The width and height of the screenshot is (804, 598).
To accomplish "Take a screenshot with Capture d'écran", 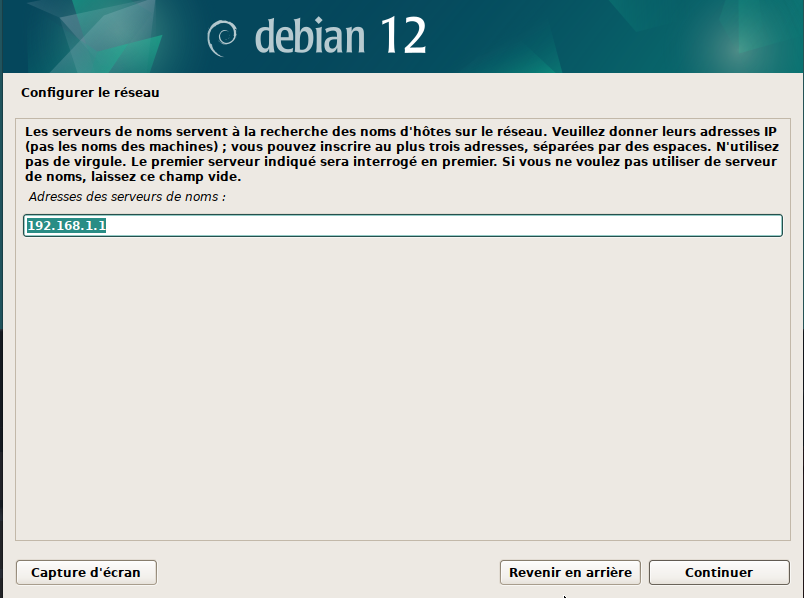I will (x=86, y=572).
